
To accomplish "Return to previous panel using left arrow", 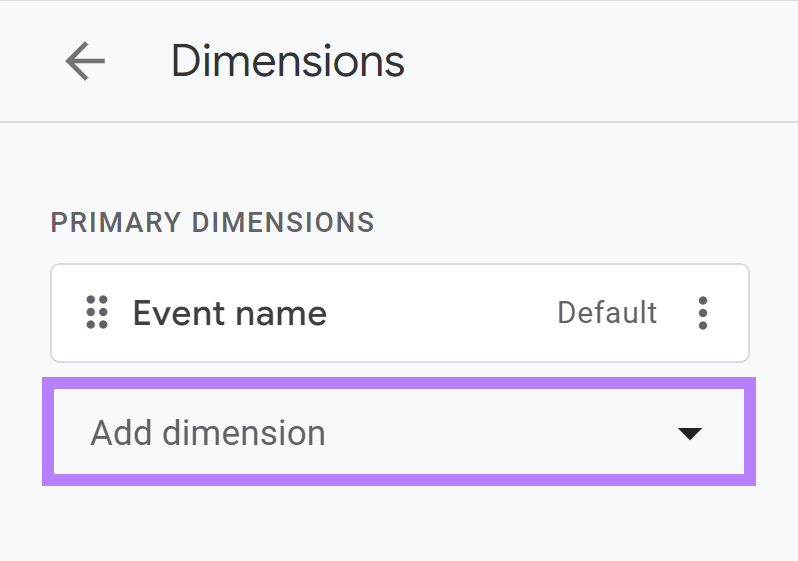I will pyautogui.click(x=85, y=62).
